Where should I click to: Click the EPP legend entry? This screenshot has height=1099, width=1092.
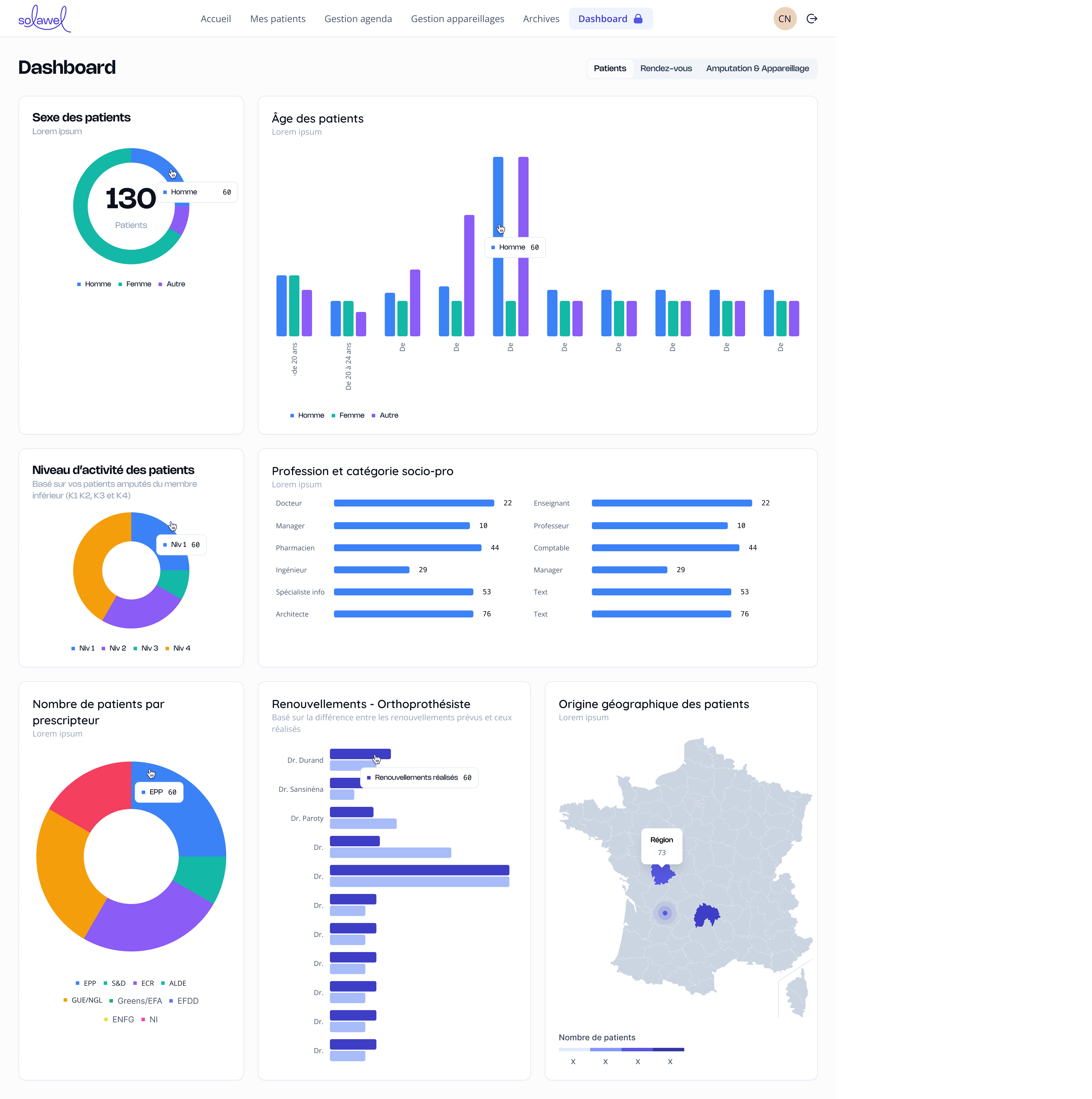tap(86, 983)
